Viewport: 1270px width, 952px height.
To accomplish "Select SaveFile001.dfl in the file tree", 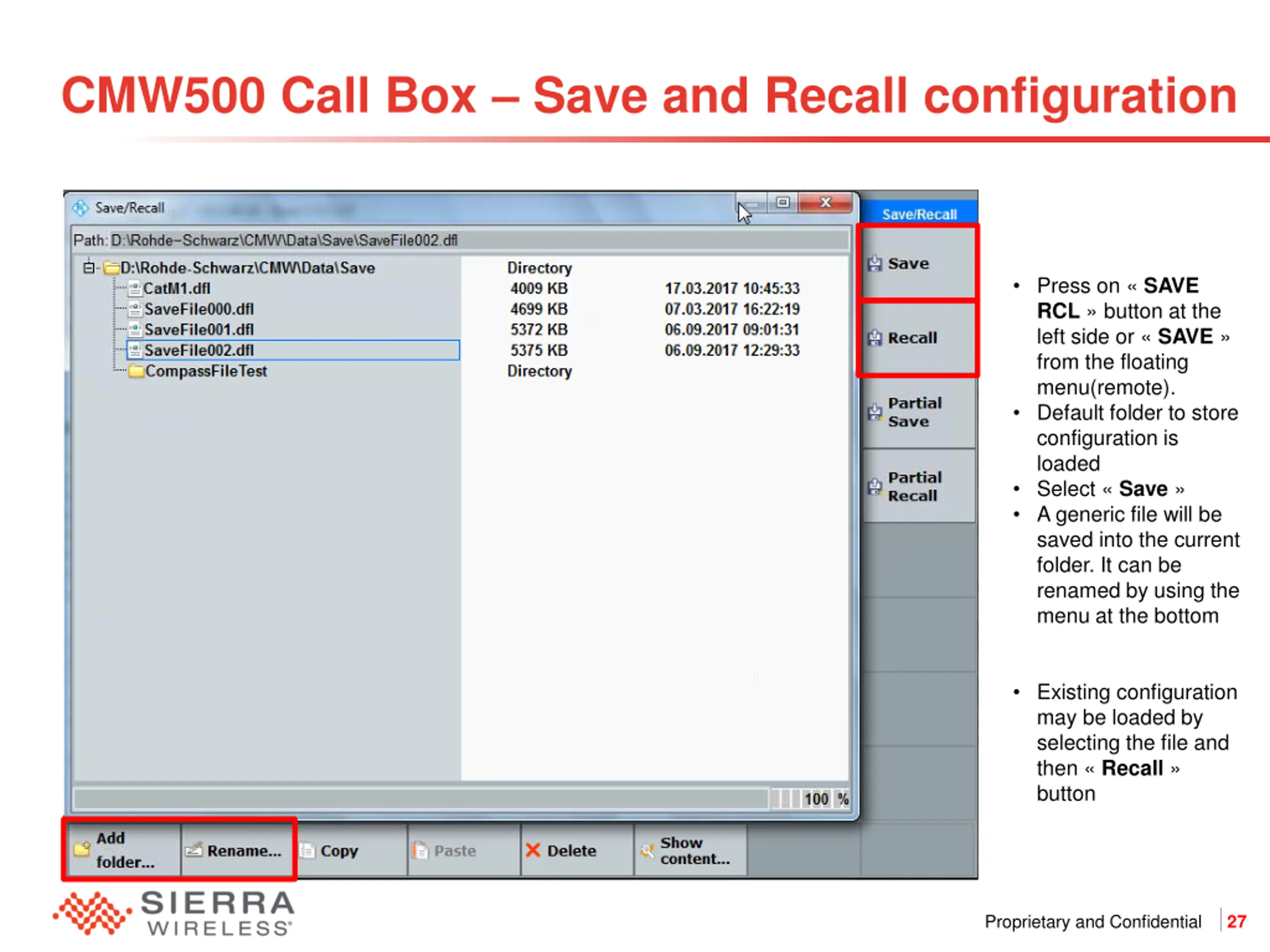I will pos(198,330).
